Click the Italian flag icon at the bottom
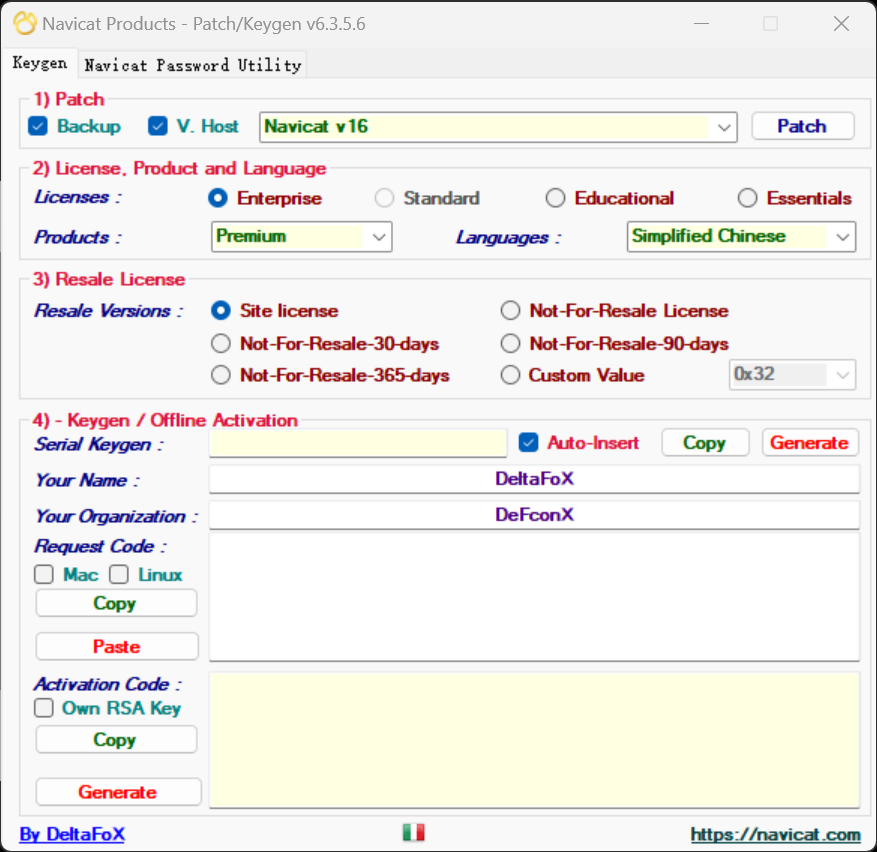877x852 pixels. tap(413, 832)
